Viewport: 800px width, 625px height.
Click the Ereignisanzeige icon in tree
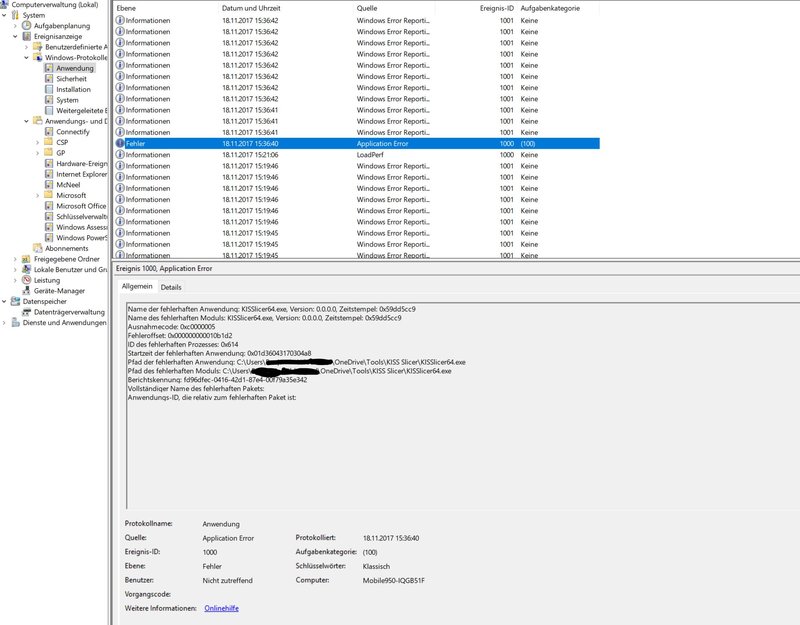point(27,36)
